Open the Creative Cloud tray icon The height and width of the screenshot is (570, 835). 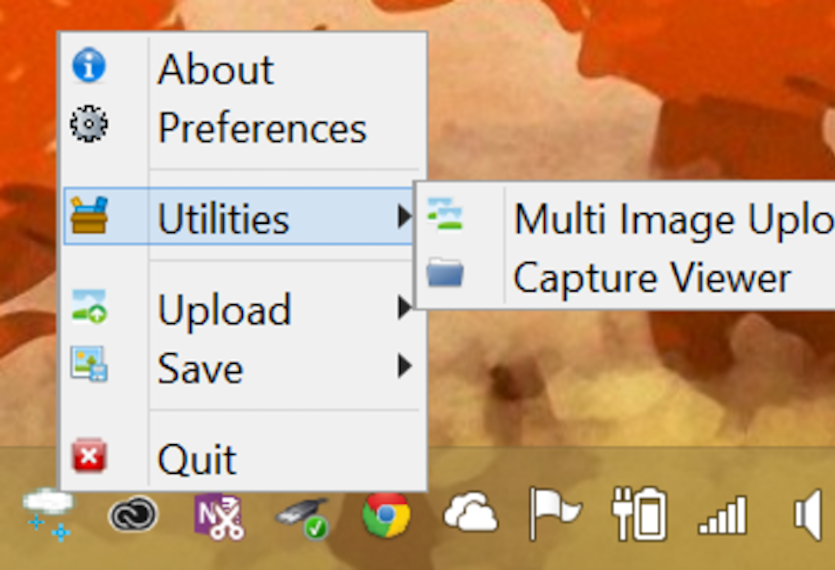tap(133, 514)
